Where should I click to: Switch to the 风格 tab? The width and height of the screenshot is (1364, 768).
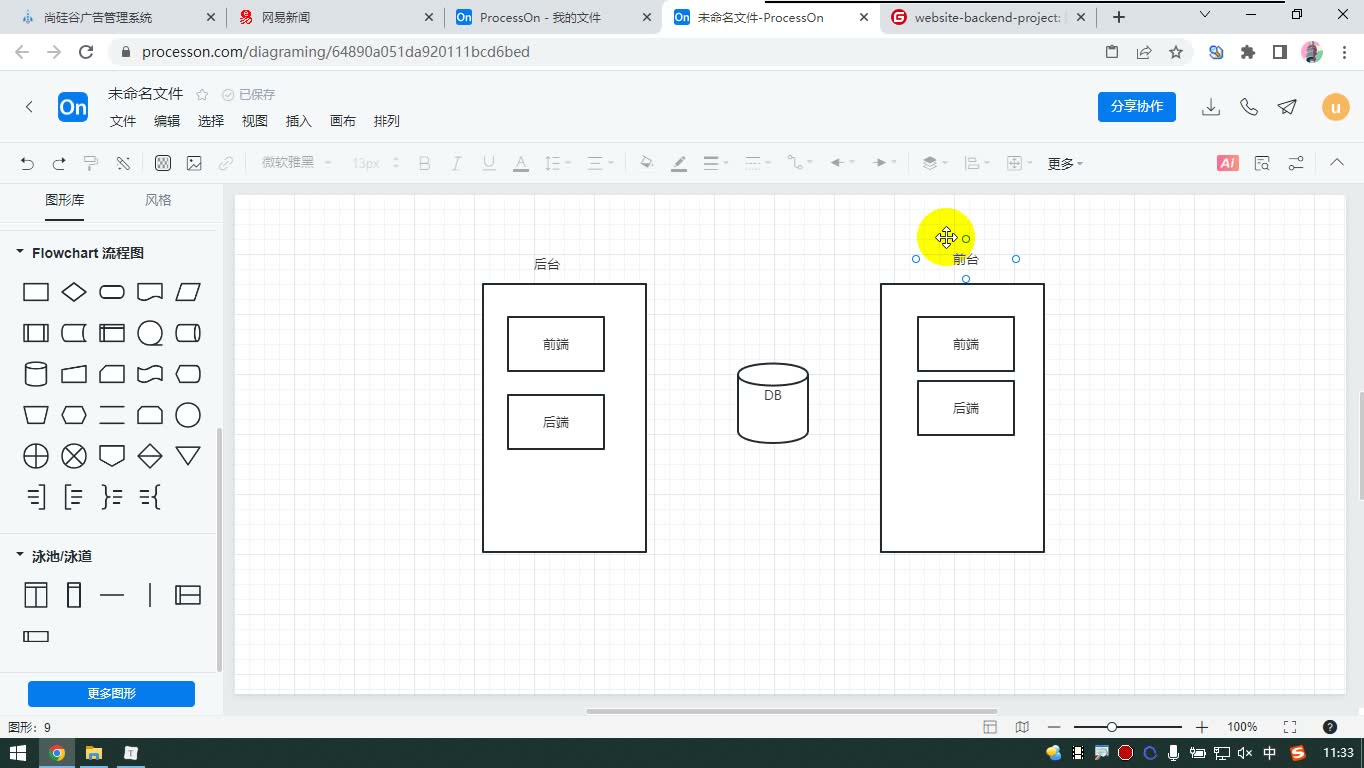(x=158, y=200)
